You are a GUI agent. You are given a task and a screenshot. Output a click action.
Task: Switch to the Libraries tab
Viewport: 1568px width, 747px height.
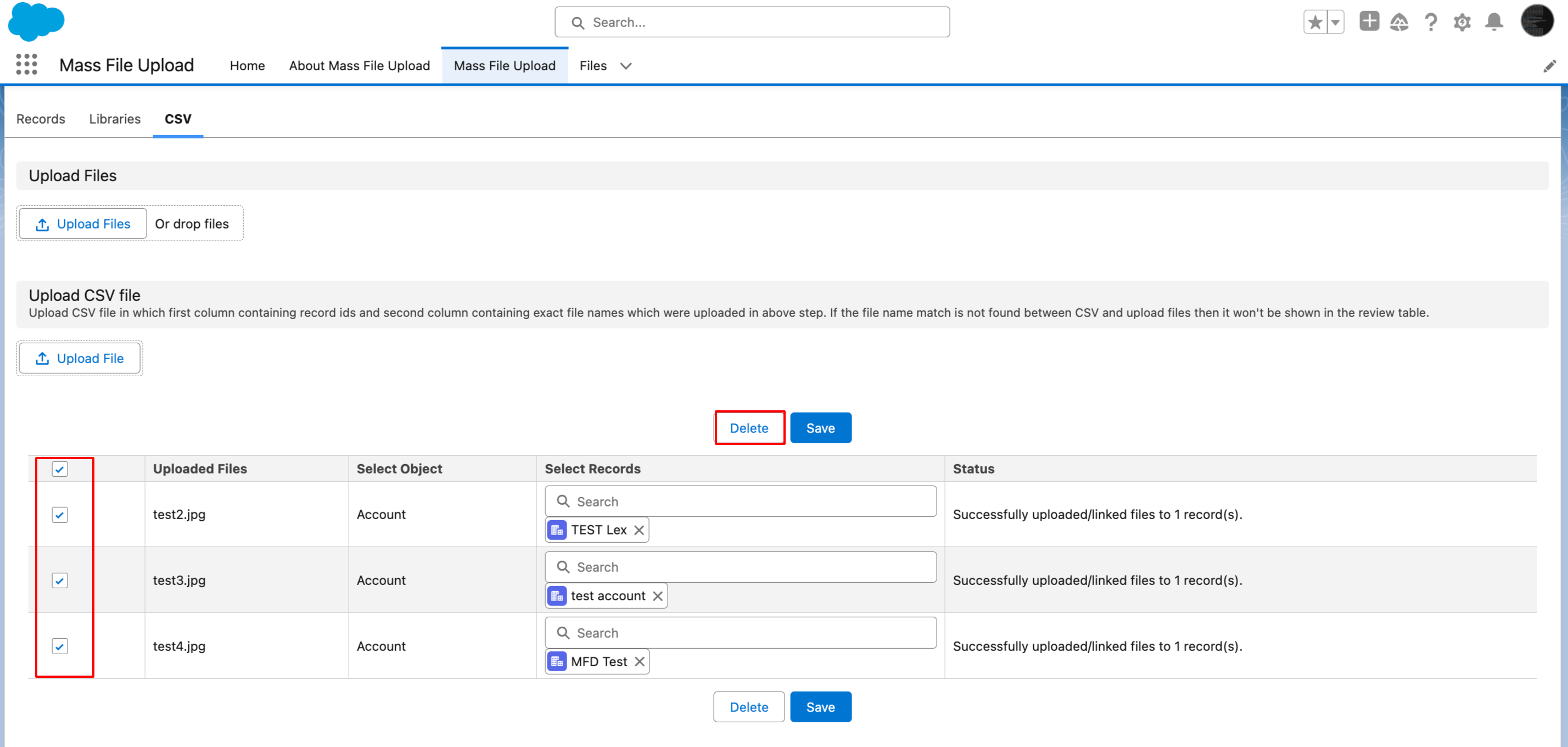click(x=114, y=119)
